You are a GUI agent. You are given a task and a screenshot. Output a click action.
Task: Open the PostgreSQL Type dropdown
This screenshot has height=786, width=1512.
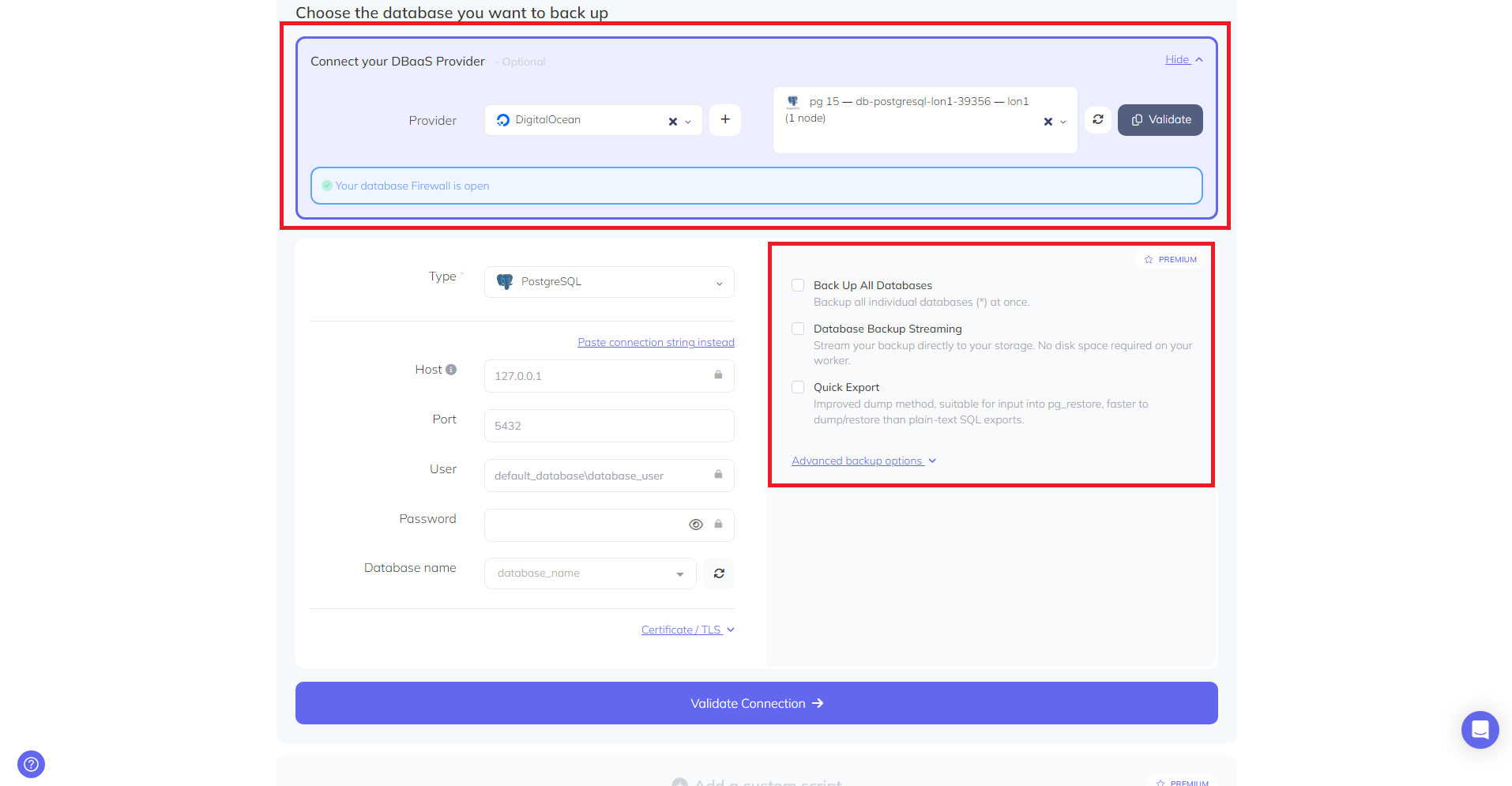pyautogui.click(x=609, y=282)
